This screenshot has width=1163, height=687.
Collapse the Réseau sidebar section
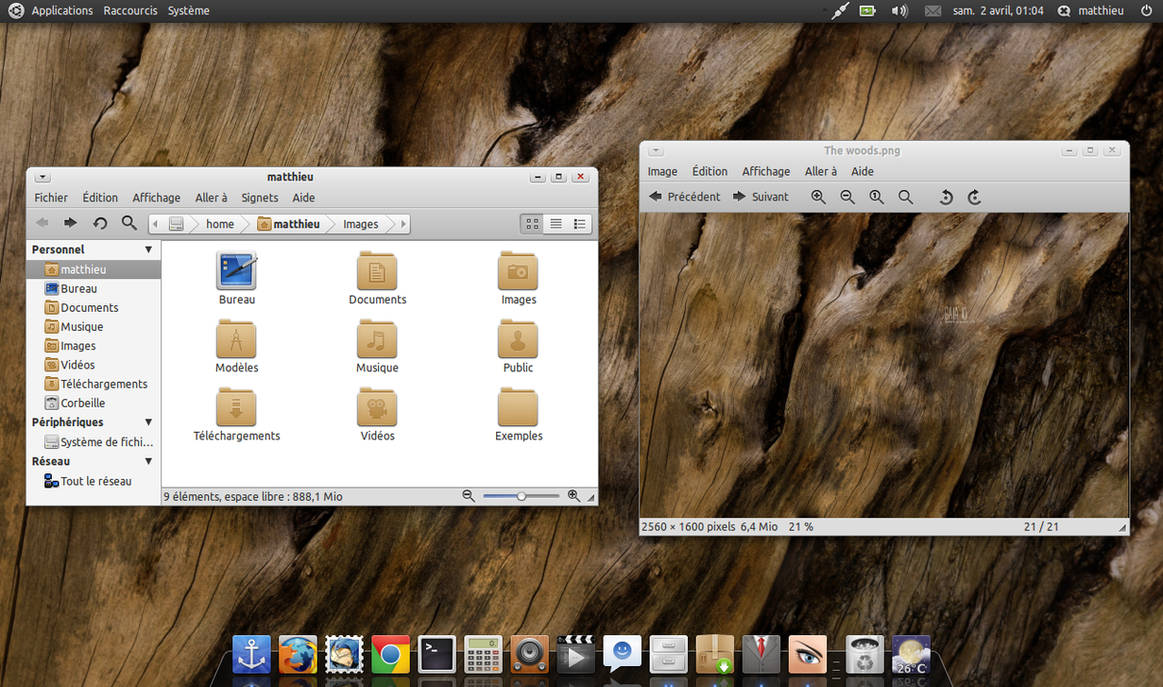point(148,461)
